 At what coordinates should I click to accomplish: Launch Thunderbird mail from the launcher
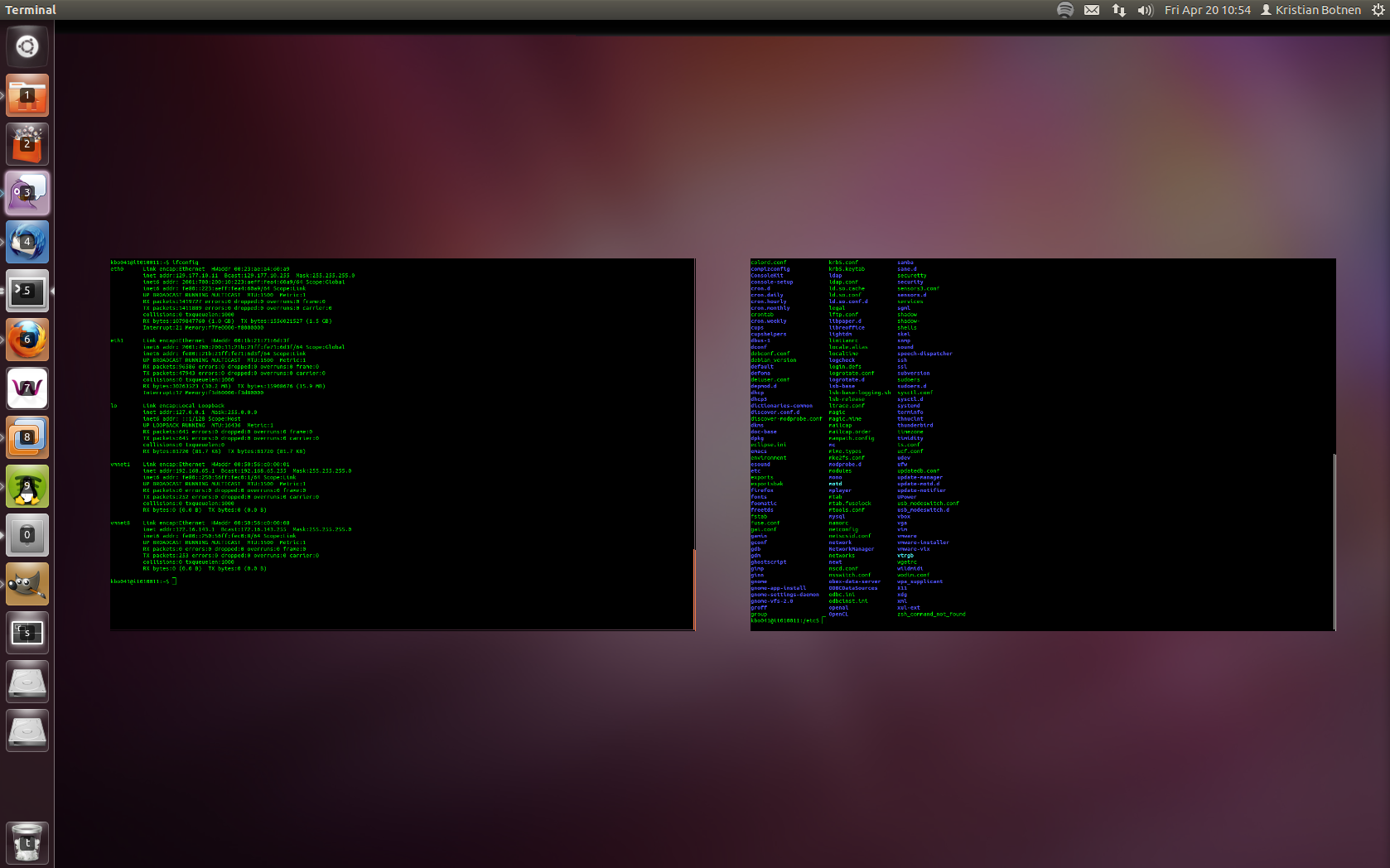coord(27,242)
